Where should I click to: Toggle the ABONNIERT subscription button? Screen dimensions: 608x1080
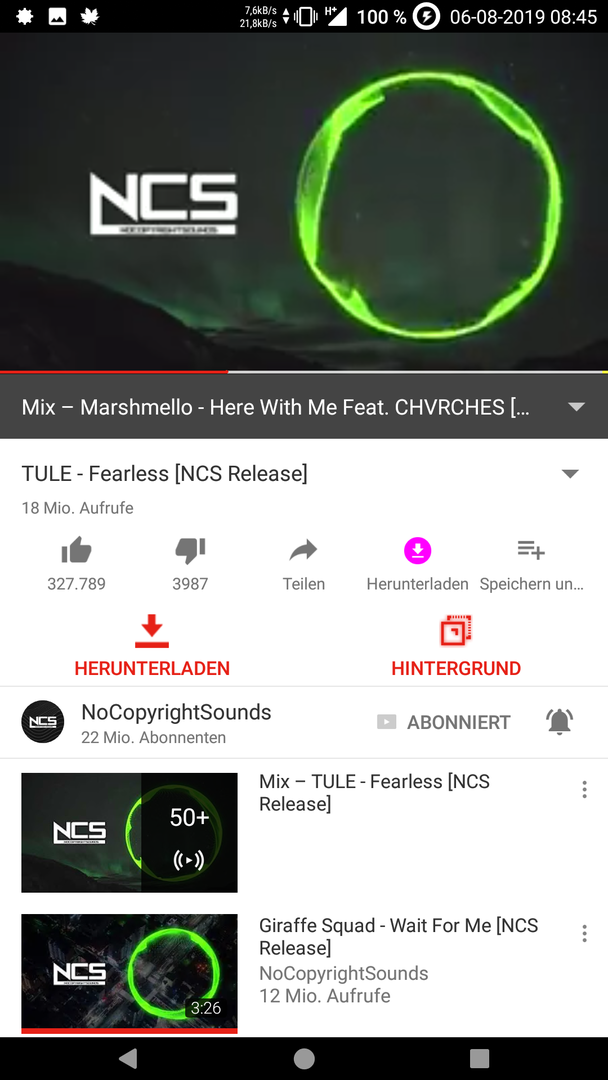coord(443,722)
